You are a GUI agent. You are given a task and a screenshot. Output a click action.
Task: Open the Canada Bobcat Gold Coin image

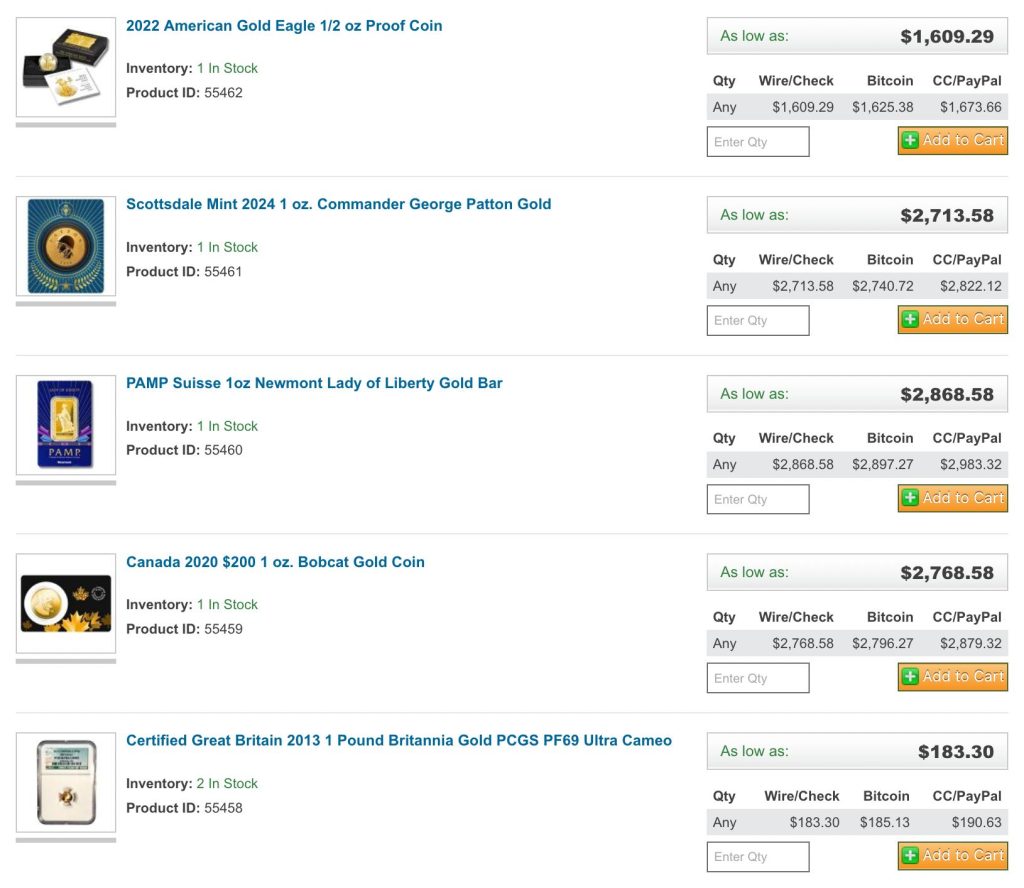66,604
